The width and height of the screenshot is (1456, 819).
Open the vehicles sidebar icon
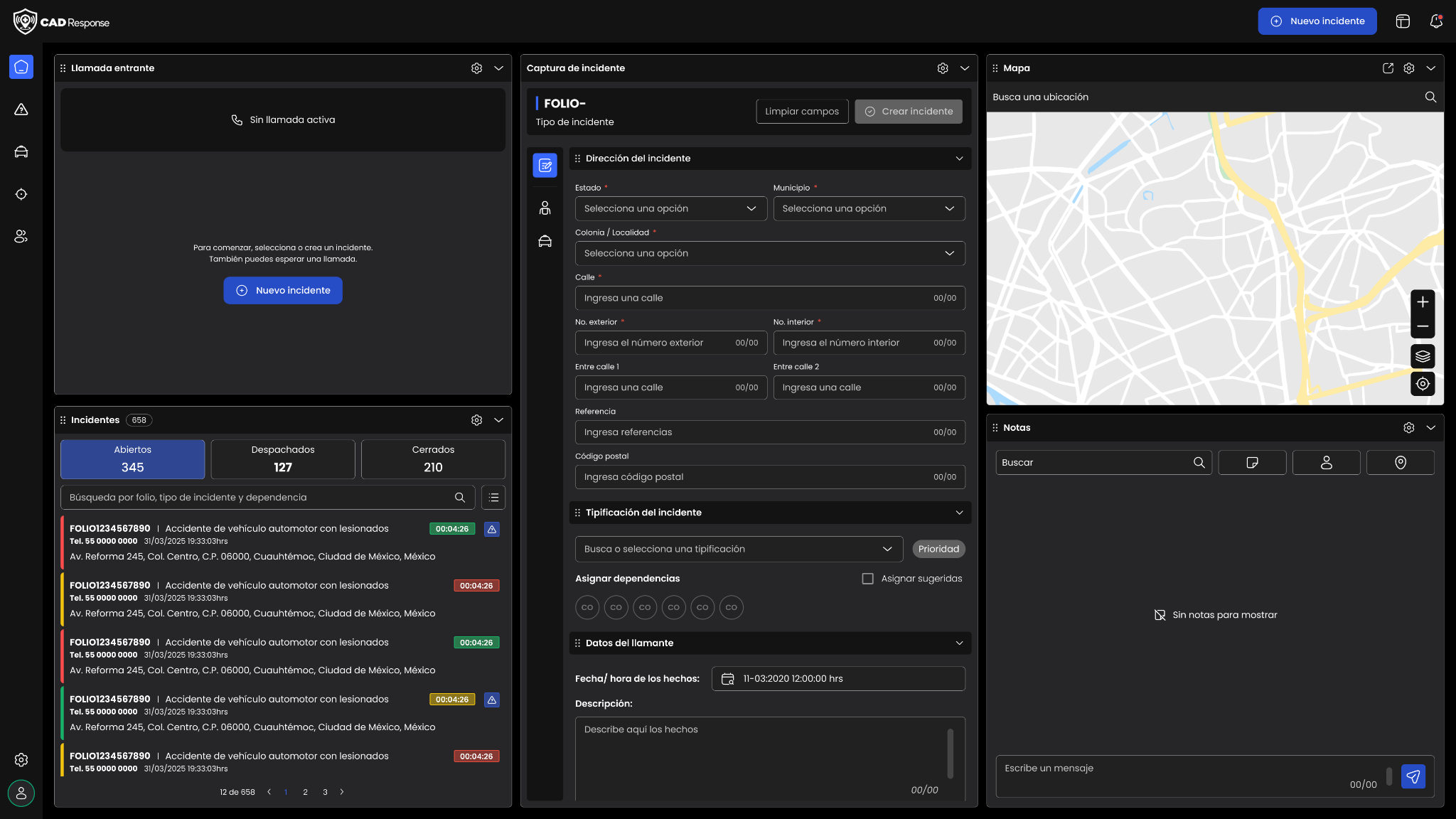(x=21, y=151)
